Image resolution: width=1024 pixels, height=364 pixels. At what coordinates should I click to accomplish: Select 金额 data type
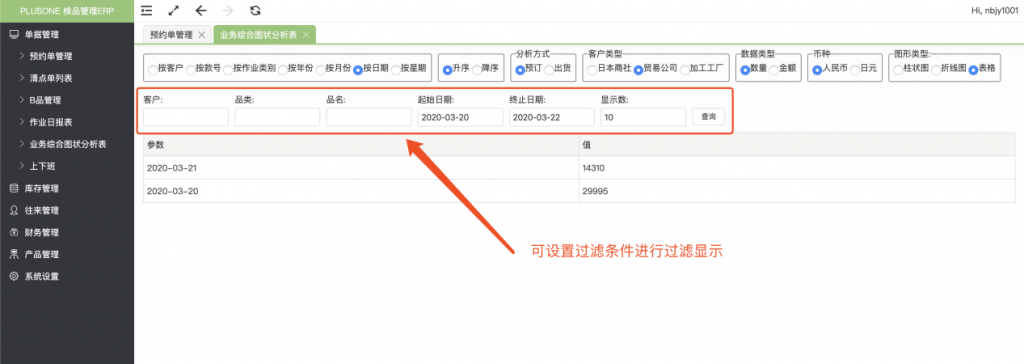[x=774, y=69]
